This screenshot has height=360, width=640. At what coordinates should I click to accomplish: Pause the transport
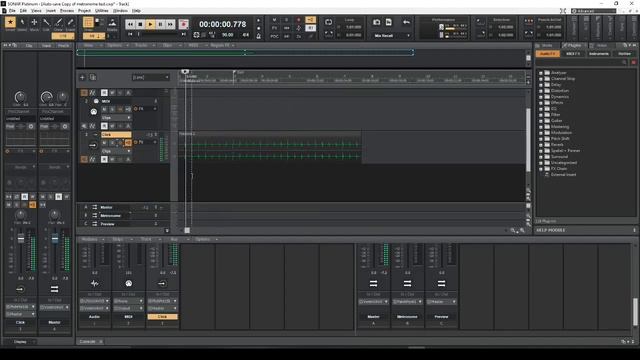[160, 24]
